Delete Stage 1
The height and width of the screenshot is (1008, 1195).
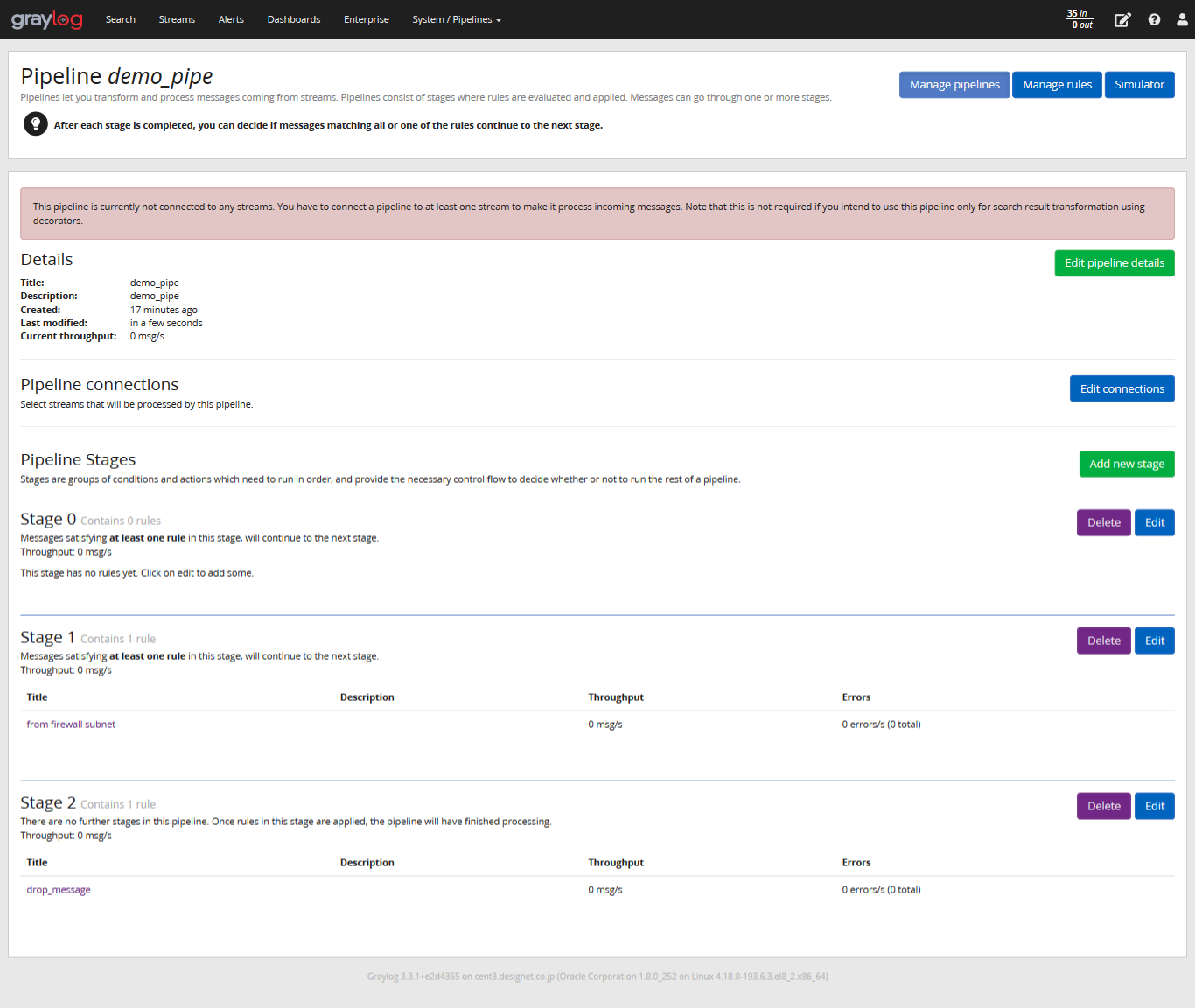tap(1104, 640)
